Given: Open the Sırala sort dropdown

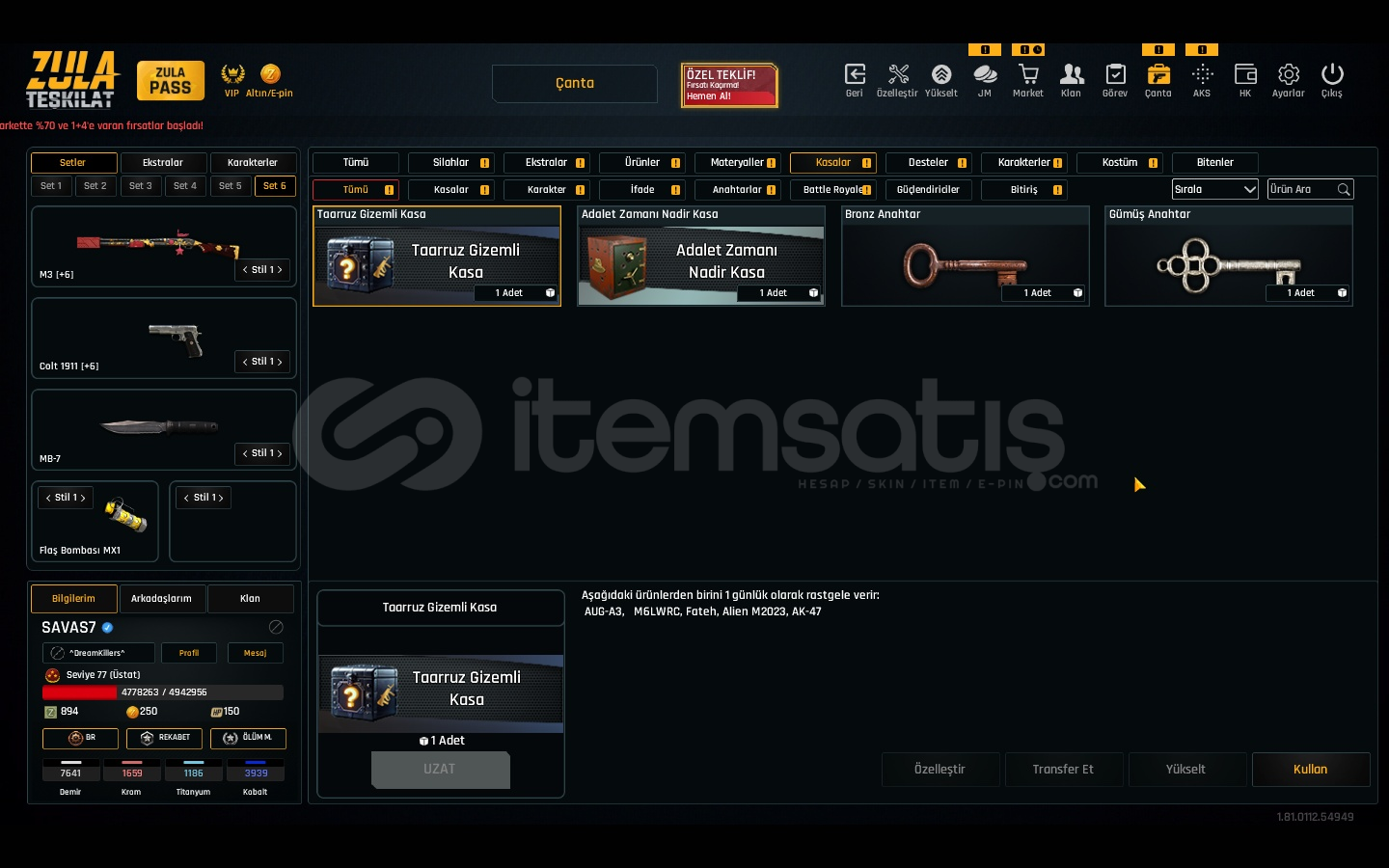Looking at the screenshot, I should (x=1214, y=190).
